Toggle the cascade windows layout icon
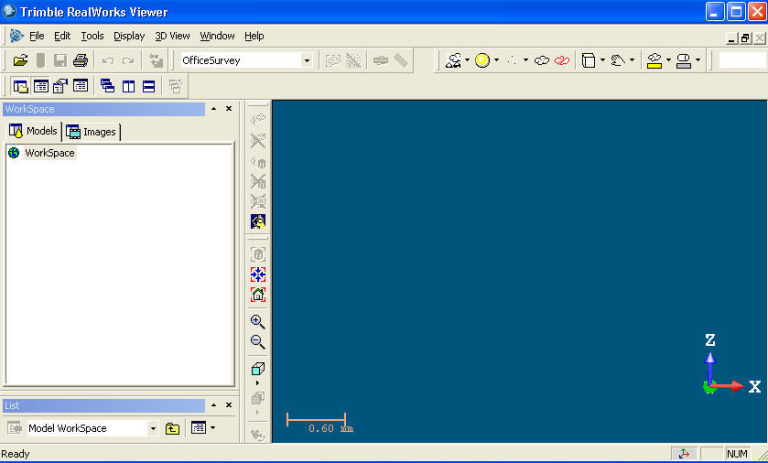The height and width of the screenshot is (463, 768). pos(107,87)
